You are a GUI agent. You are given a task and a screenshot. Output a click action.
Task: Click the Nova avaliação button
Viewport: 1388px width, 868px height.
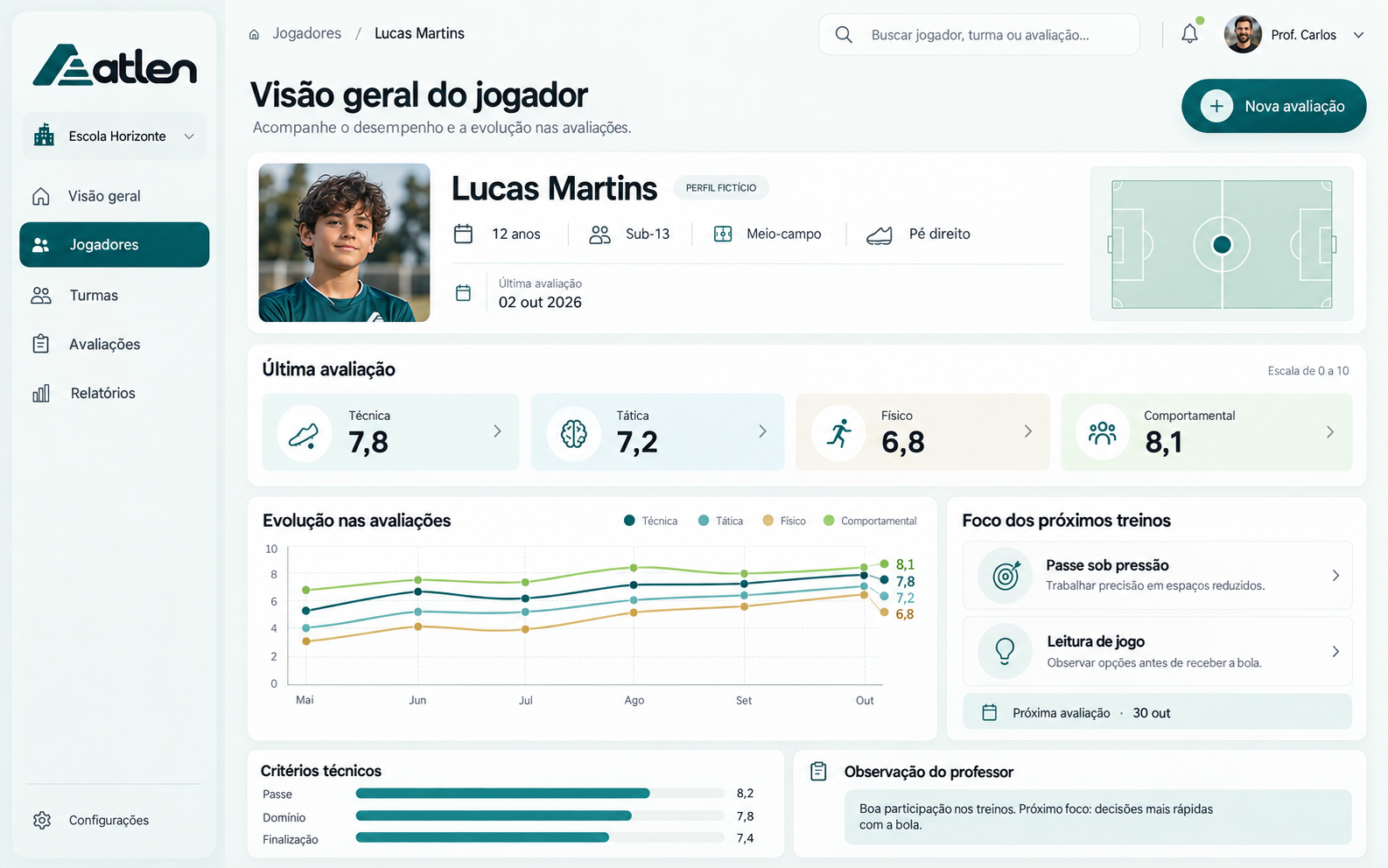tap(1273, 106)
